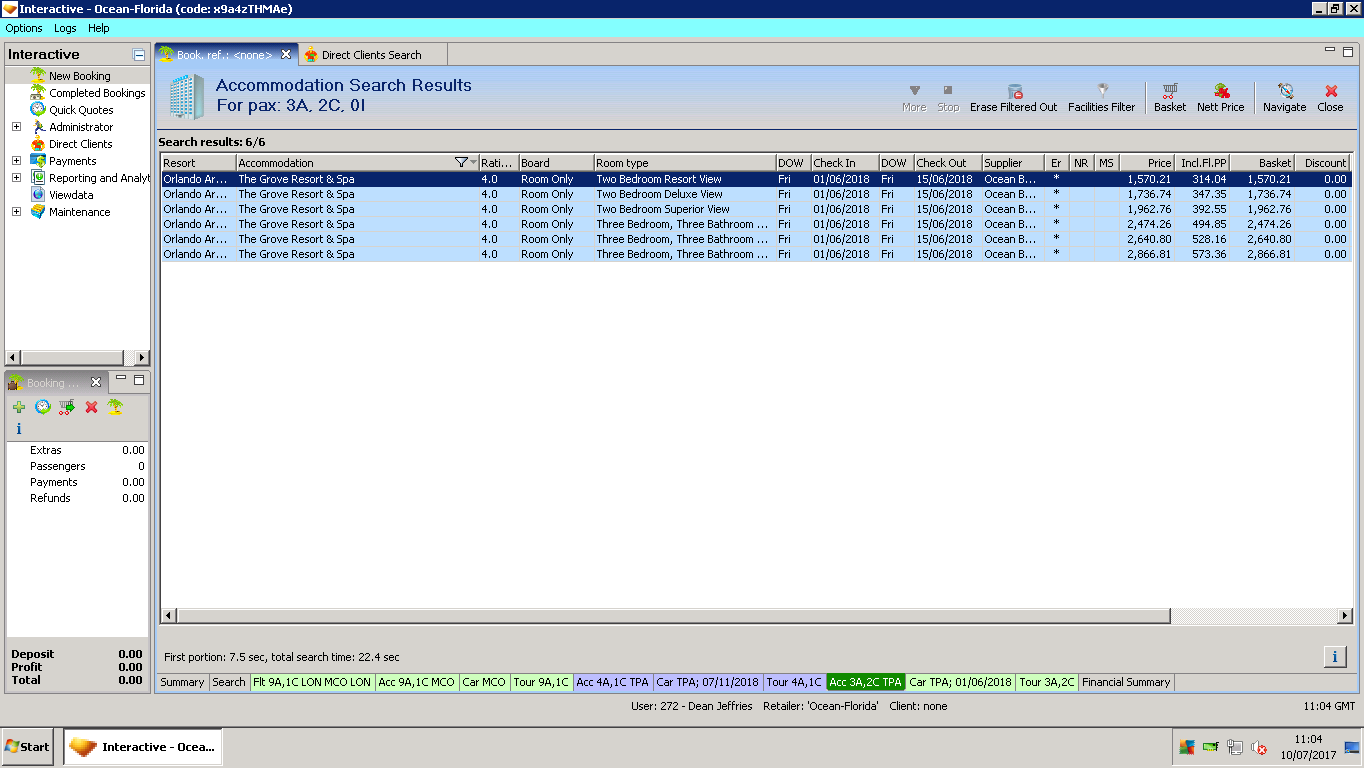The width and height of the screenshot is (1364, 768).
Task: Expand the Payments tree node
Action: point(16,161)
